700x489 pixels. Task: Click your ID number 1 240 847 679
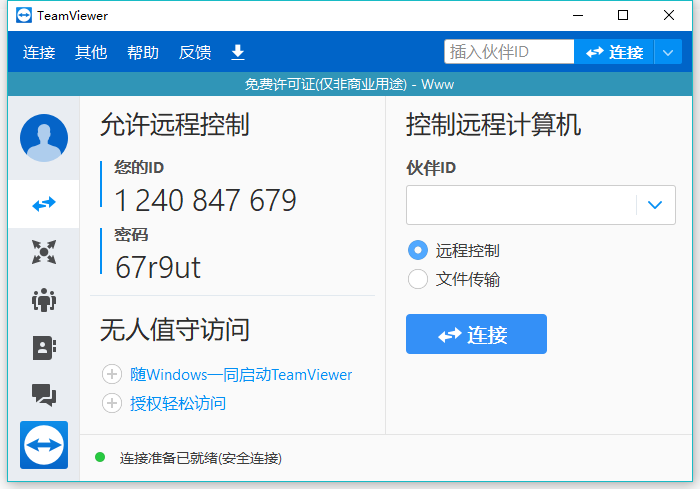point(205,200)
